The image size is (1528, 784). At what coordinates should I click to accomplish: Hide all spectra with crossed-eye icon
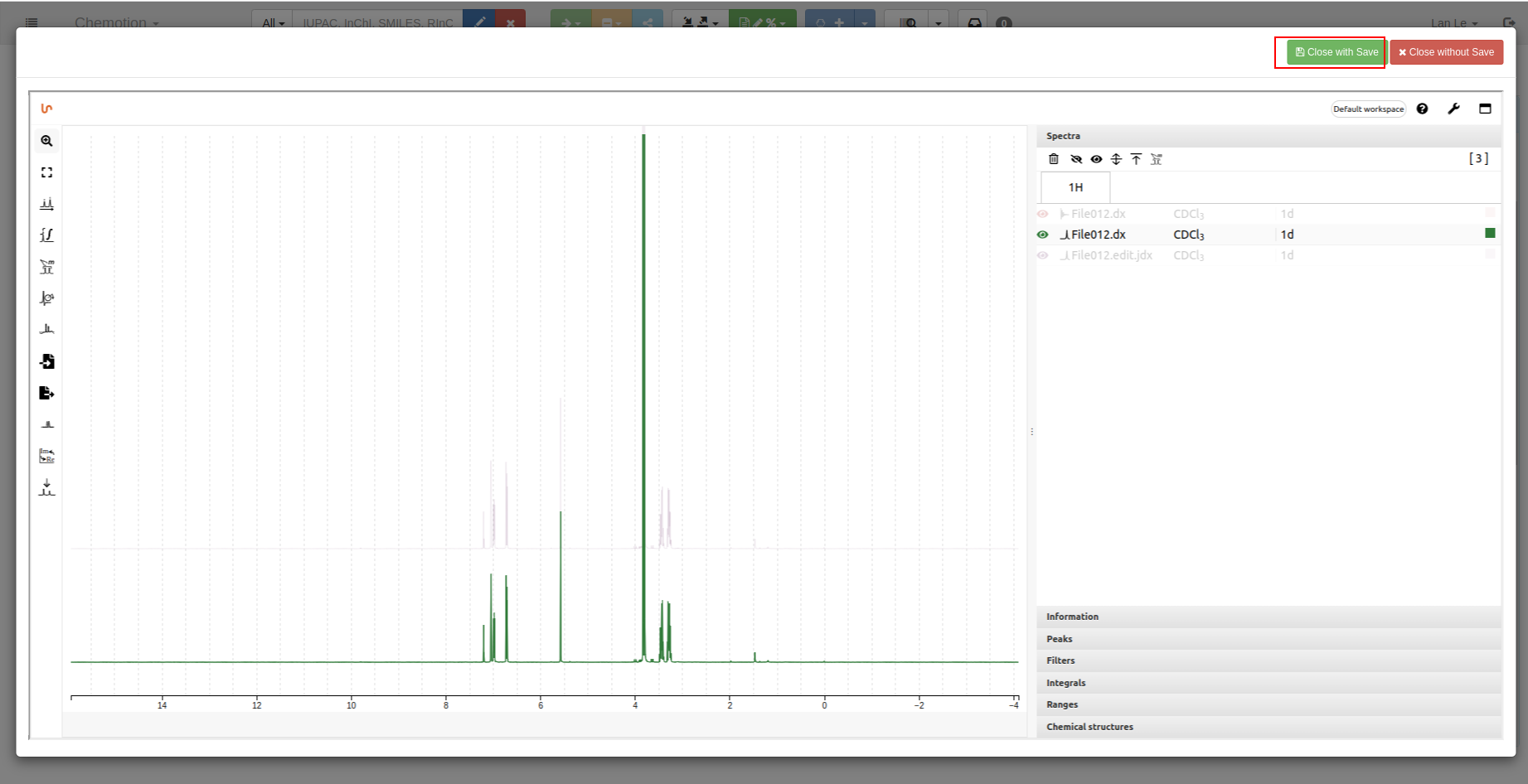click(x=1076, y=159)
